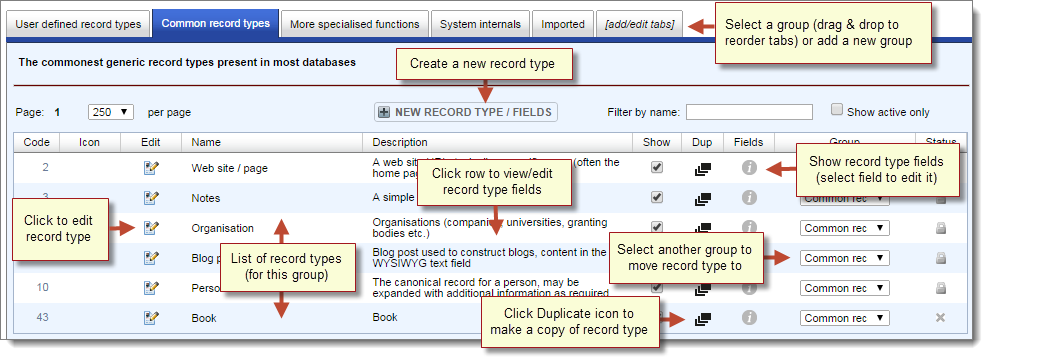This screenshot has width=1055, height=363.
Task: Click the Icon column header
Action: tap(90, 142)
